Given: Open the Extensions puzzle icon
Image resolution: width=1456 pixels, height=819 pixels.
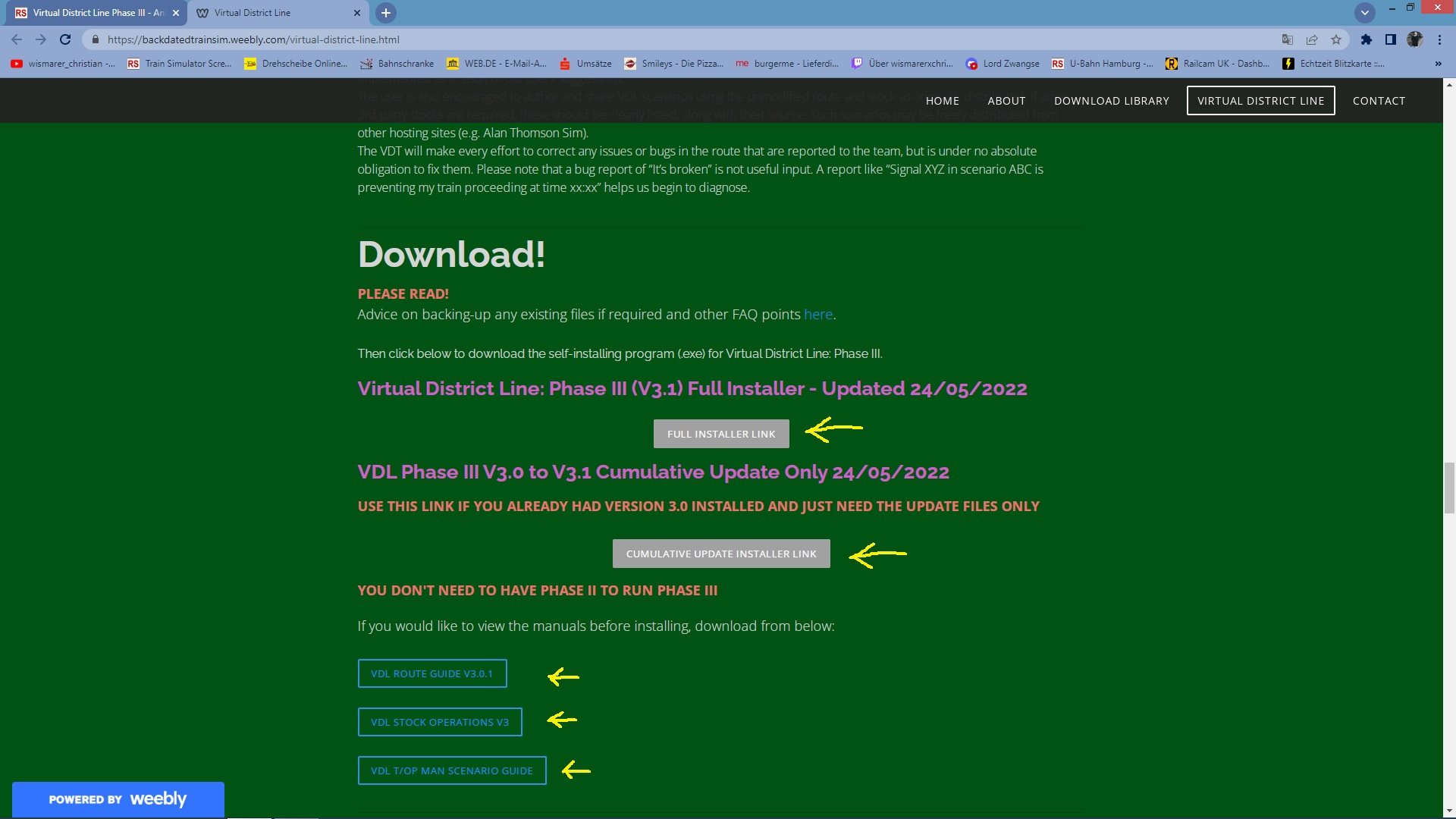Looking at the screenshot, I should 1366,39.
